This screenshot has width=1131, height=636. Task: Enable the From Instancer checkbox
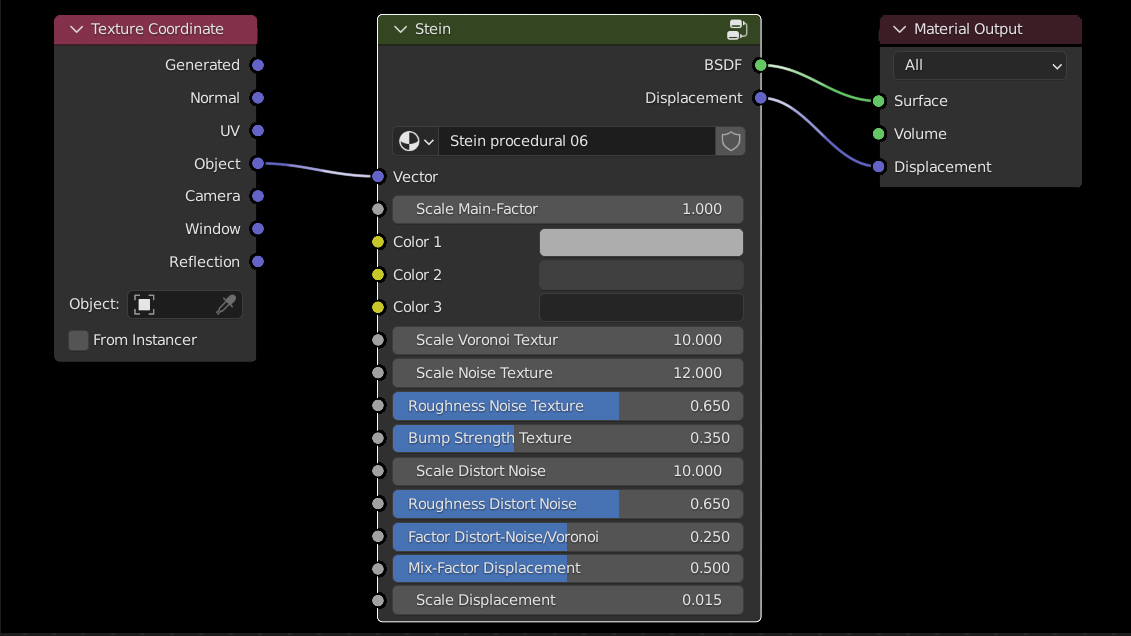click(79, 340)
